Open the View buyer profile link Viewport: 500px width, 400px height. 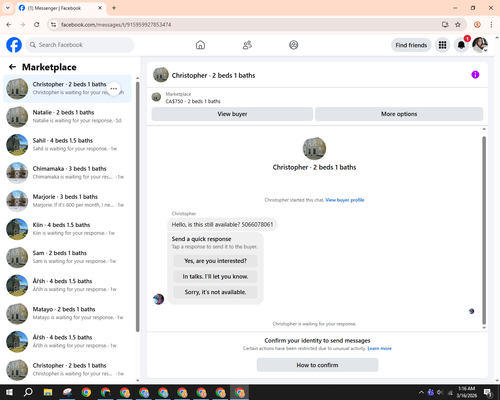pos(345,200)
